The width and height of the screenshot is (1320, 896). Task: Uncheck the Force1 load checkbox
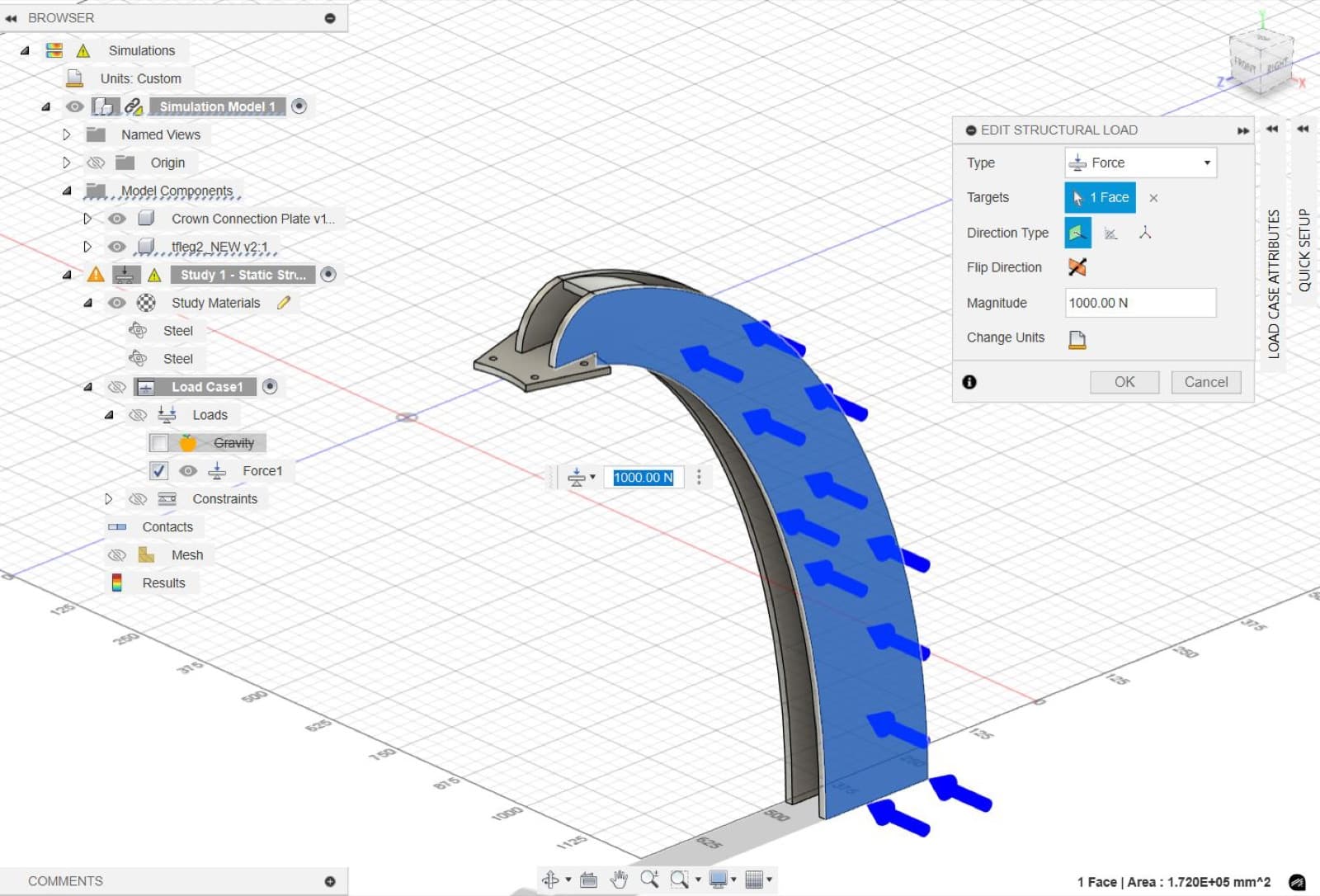159,471
